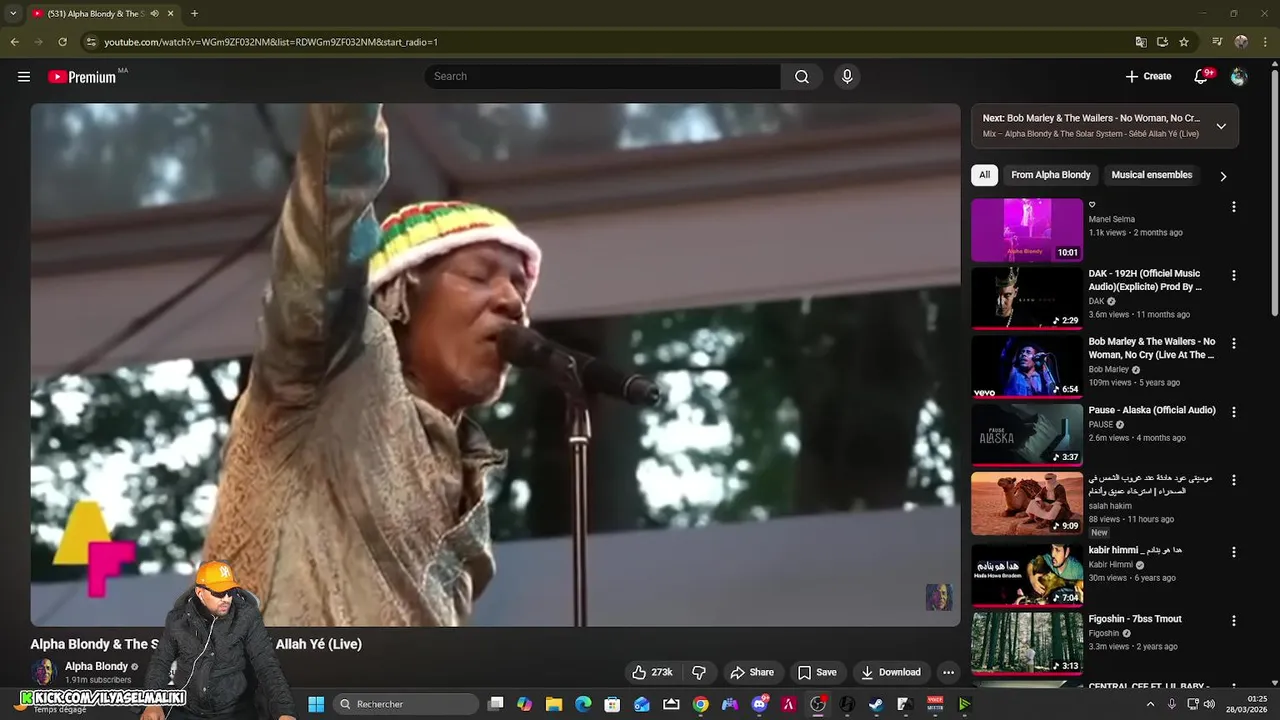Go to YouTube Premium home logo
The image size is (1280, 720).
[82, 77]
